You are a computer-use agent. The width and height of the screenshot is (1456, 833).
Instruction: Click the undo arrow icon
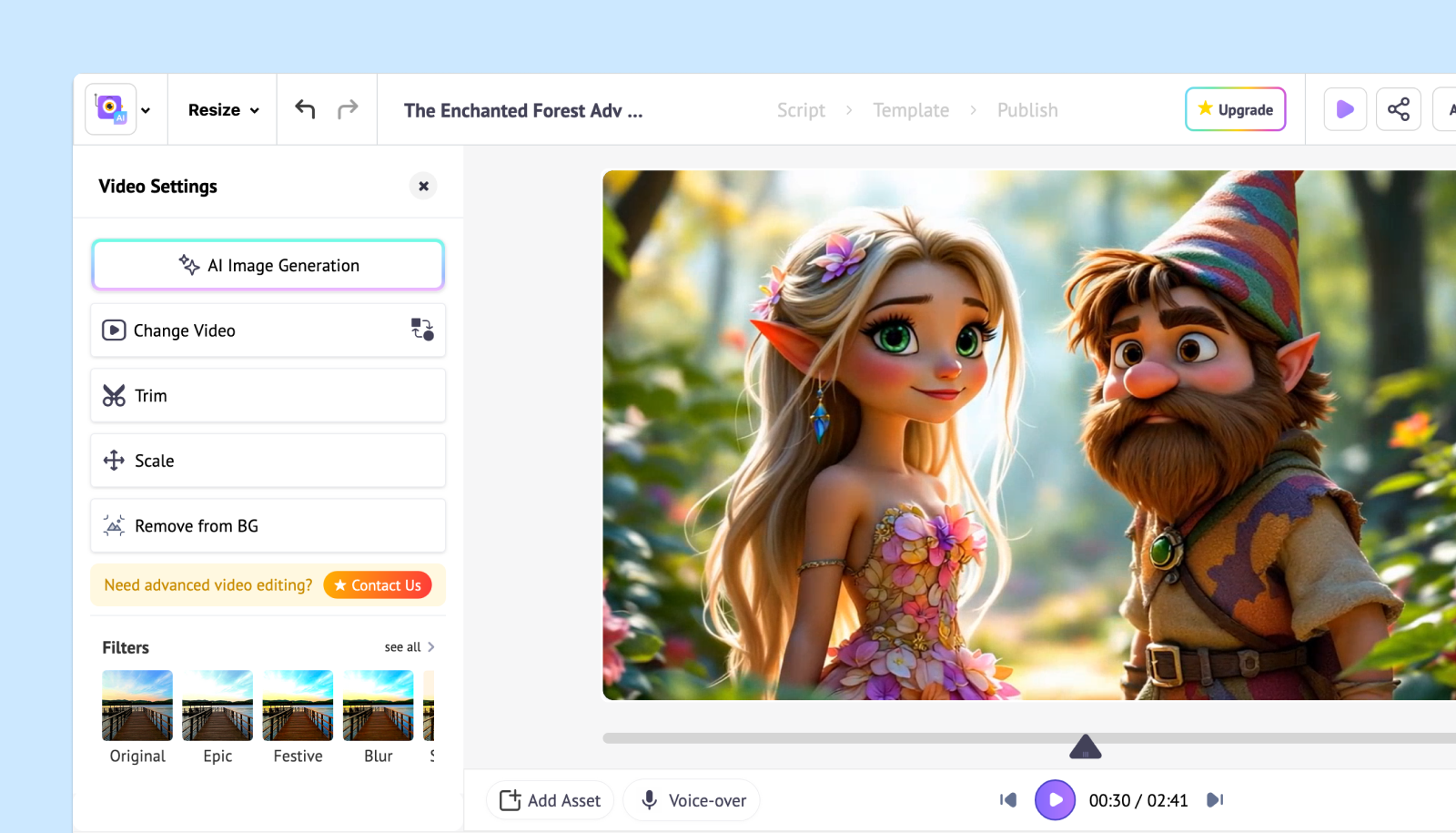click(x=305, y=109)
